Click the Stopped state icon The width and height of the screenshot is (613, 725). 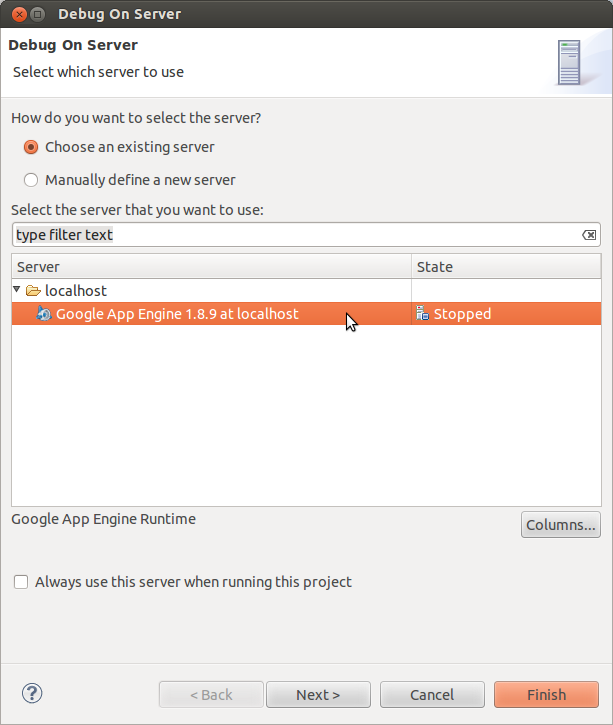(x=423, y=314)
